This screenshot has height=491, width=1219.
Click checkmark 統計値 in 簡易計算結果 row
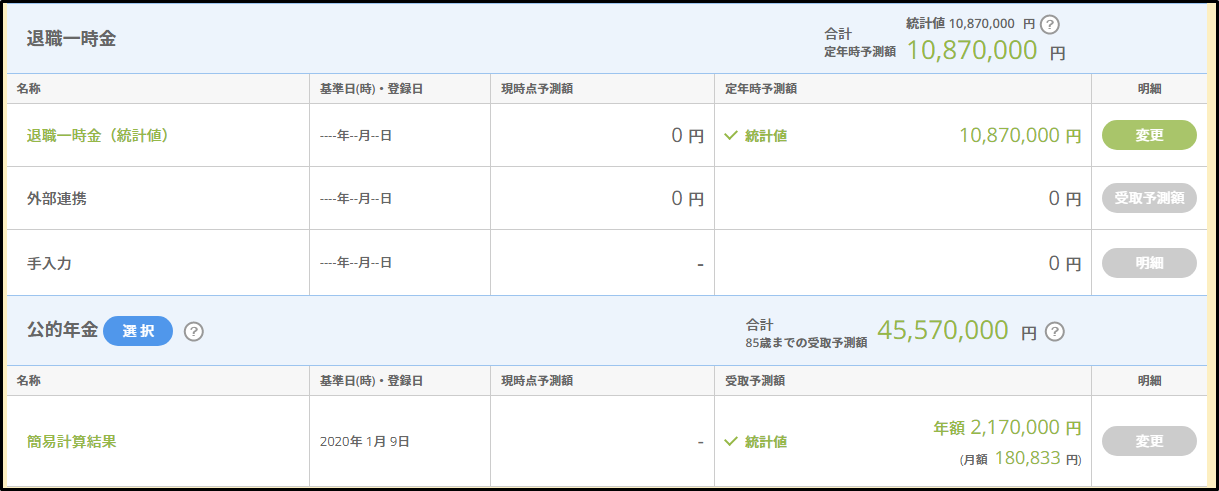(x=756, y=441)
